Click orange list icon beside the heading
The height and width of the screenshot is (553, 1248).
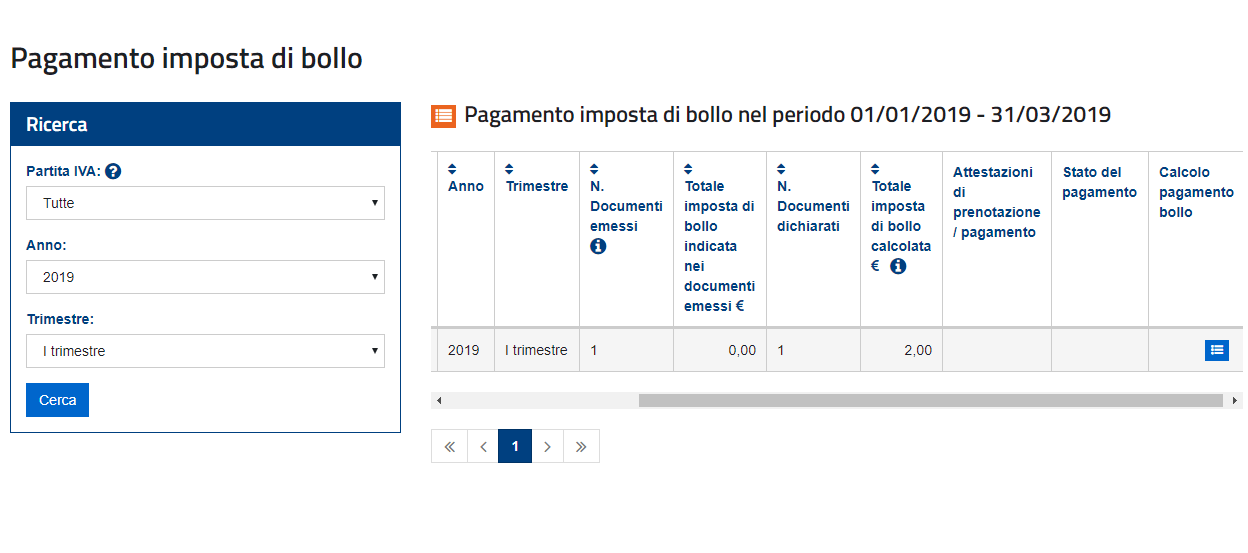click(443, 116)
